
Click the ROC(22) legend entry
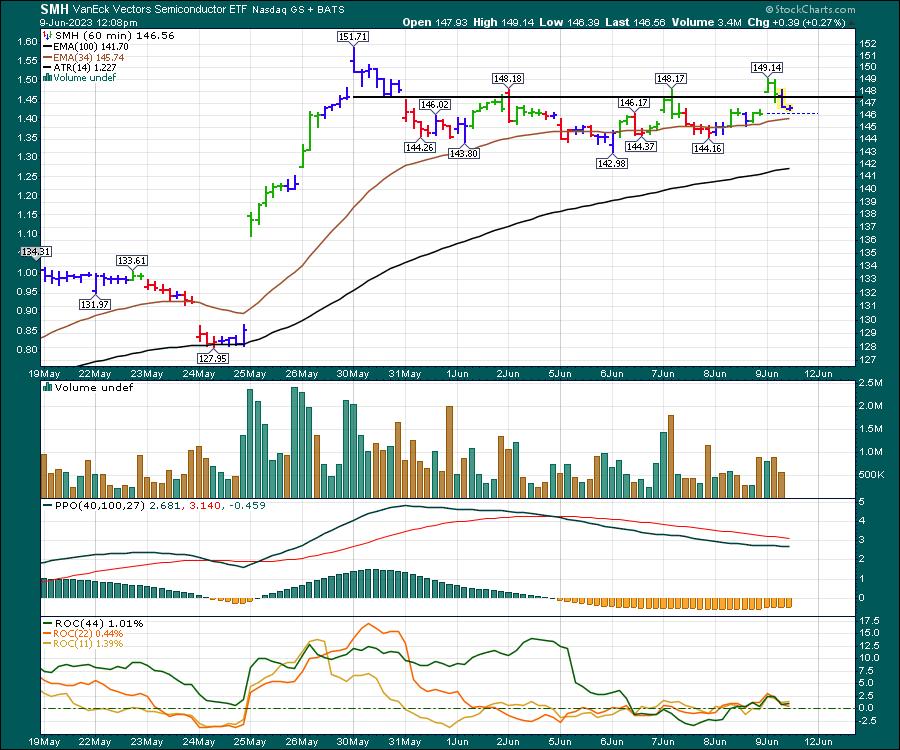point(83,634)
